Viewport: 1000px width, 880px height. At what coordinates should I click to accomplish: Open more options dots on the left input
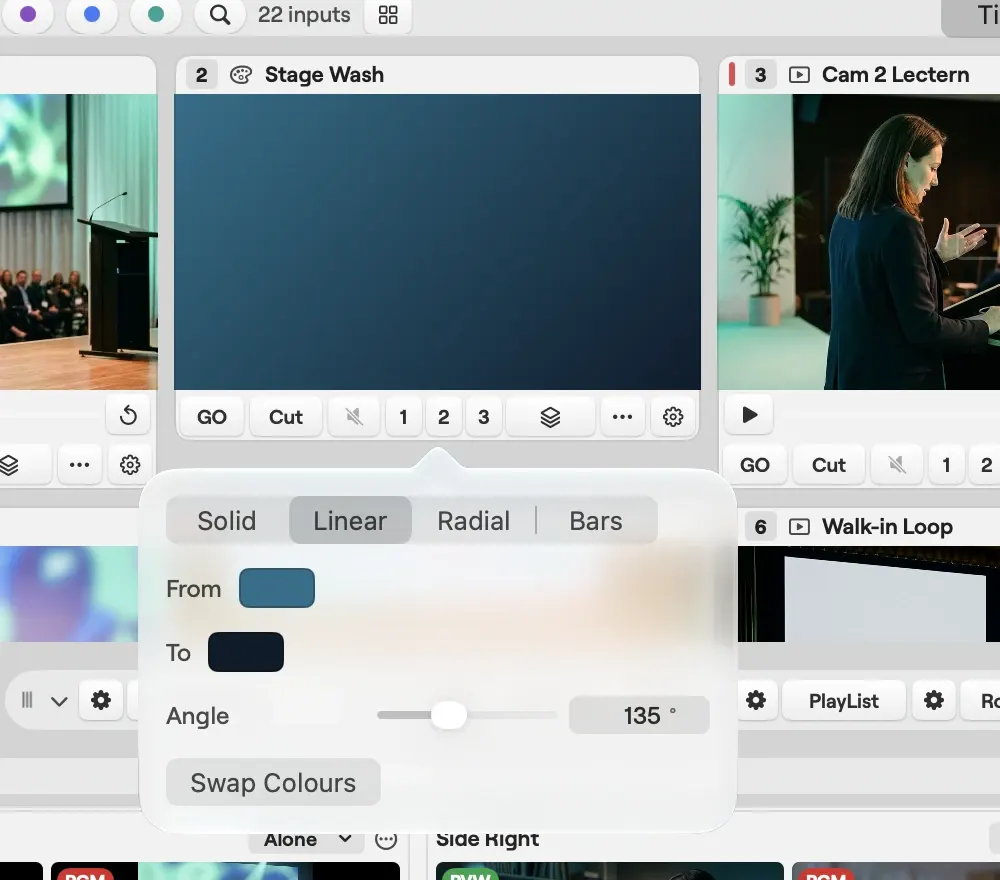pos(79,465)
